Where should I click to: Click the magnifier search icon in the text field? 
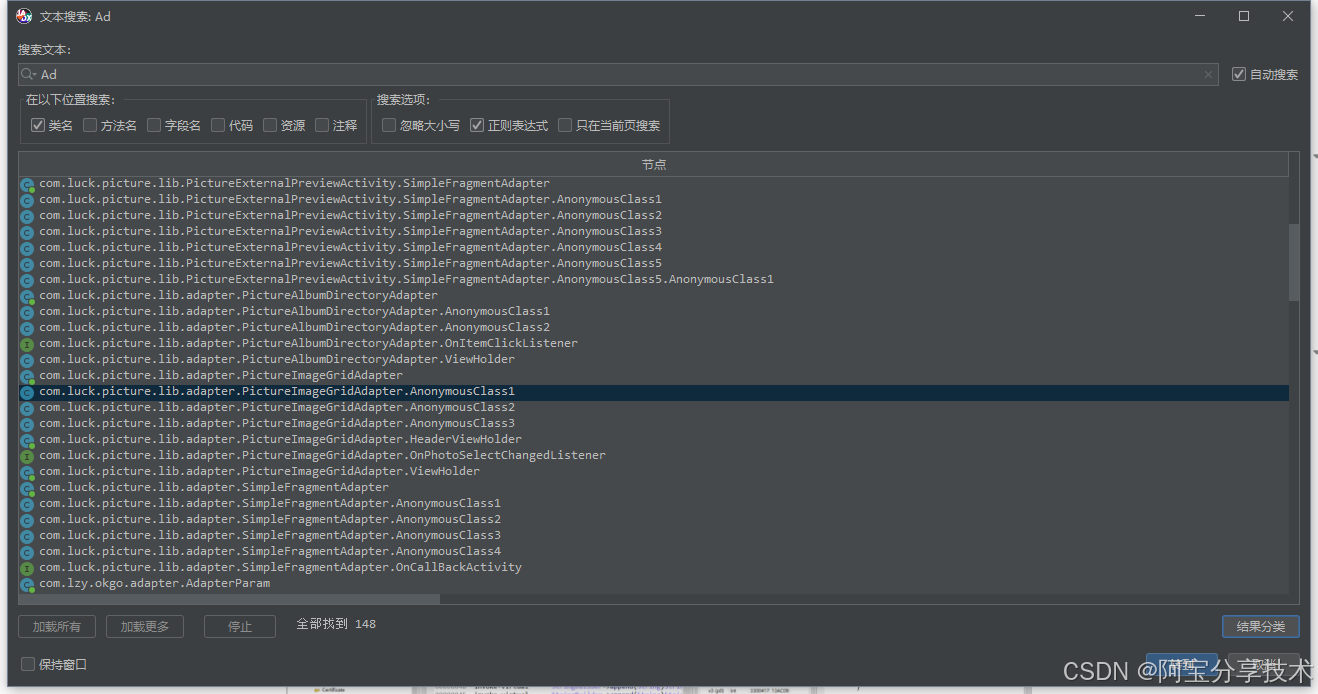pyautogui.click(x=29, y=74)
